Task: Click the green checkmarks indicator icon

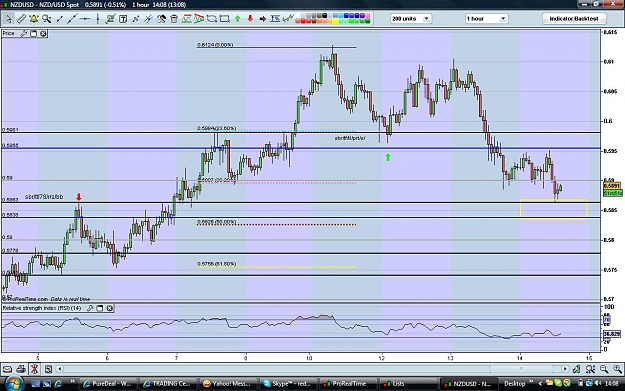Action: 288,19
